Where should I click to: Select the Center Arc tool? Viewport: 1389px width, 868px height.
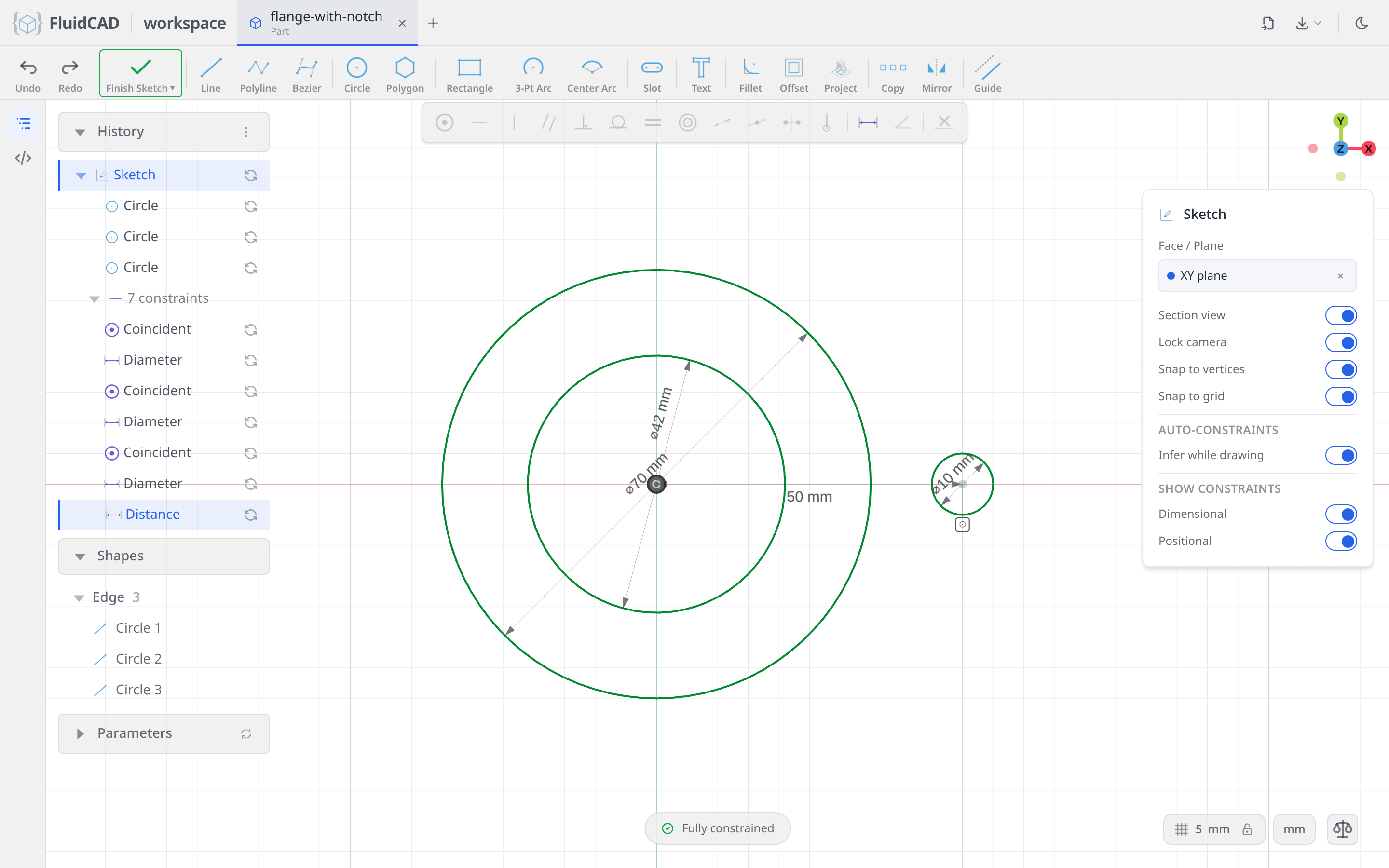(592, 75)
